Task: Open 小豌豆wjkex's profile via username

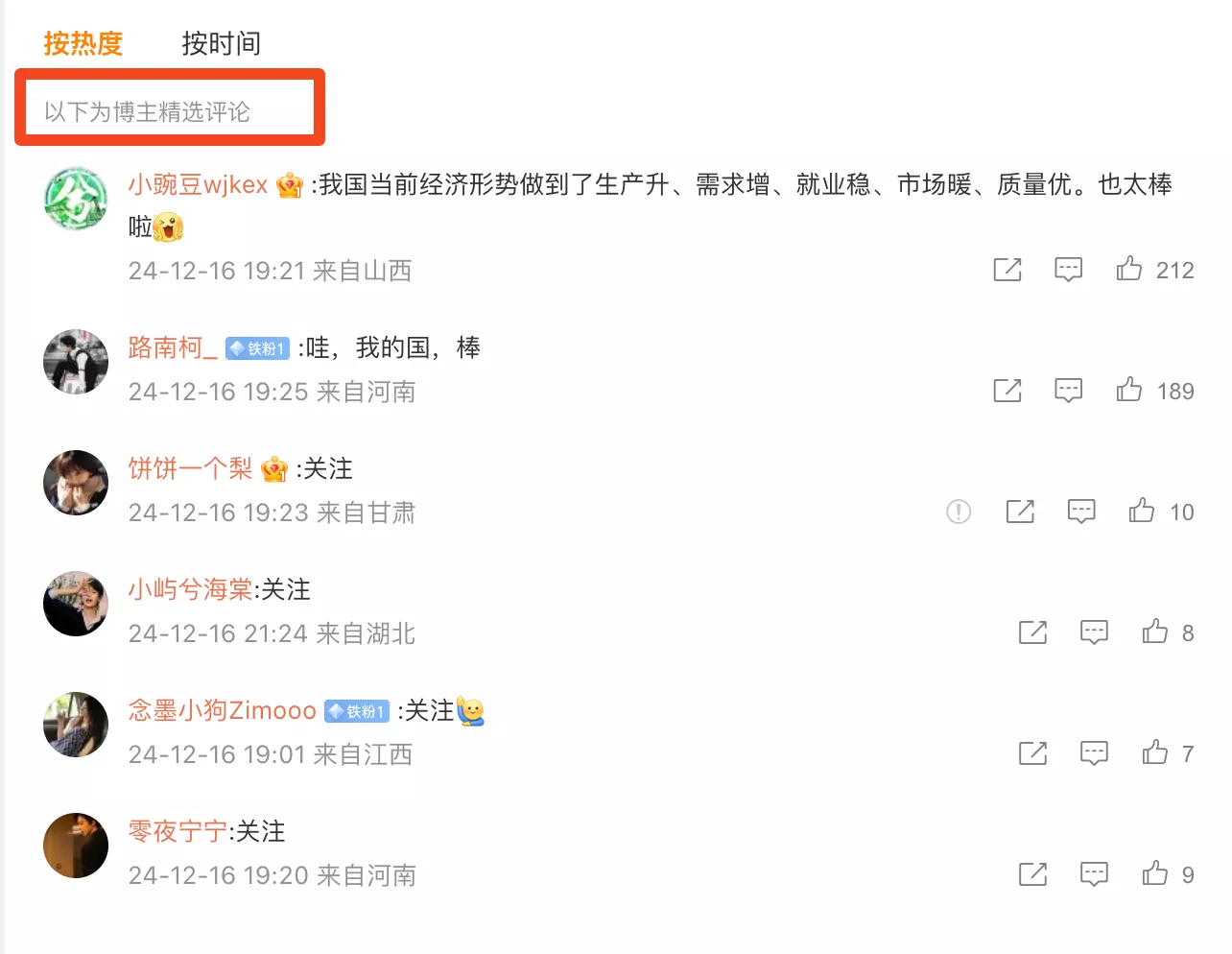Action: click(199, 184)
